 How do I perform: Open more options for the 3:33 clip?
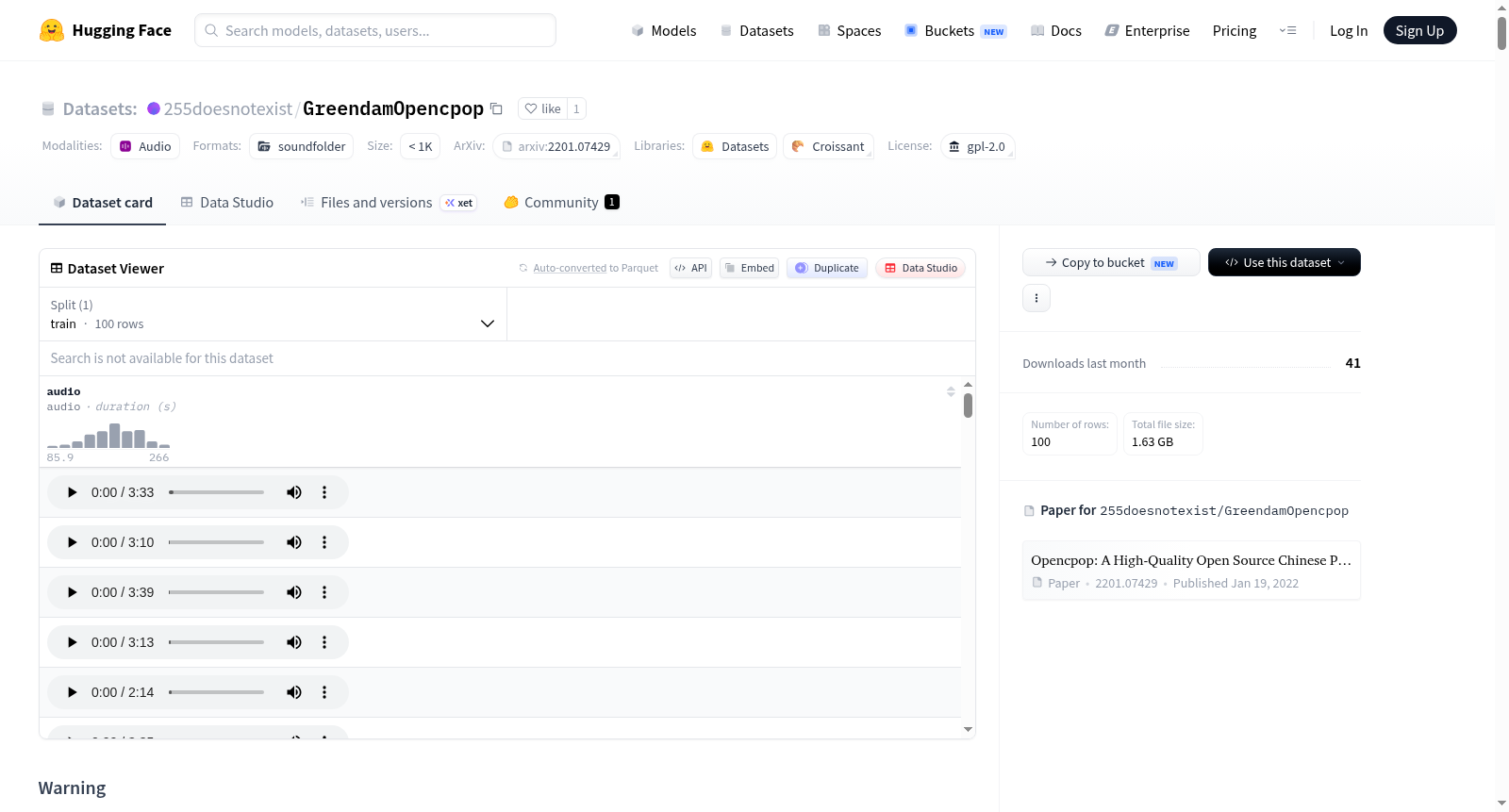[324, 492]
